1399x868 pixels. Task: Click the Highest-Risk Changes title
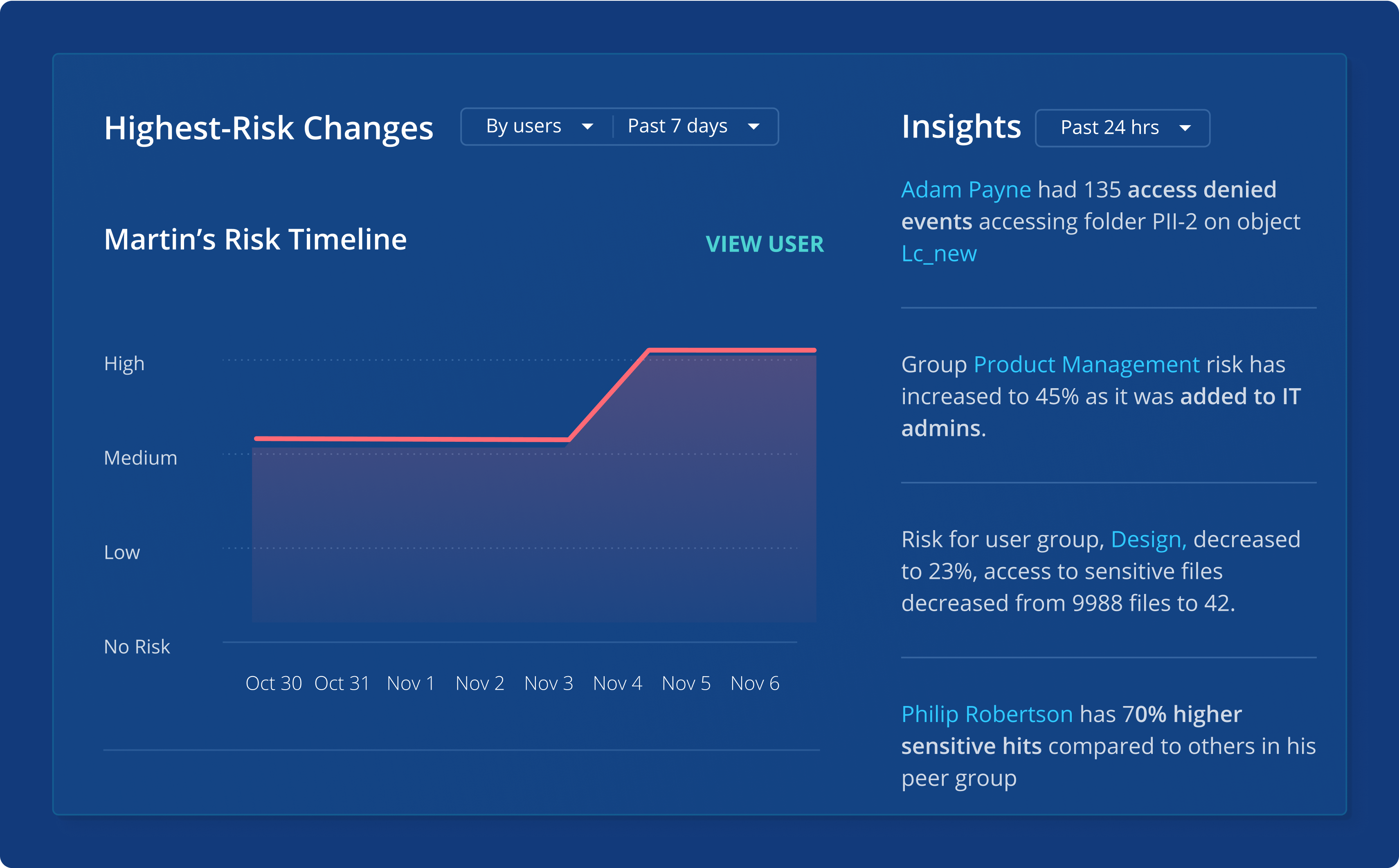tap(268, 128)
